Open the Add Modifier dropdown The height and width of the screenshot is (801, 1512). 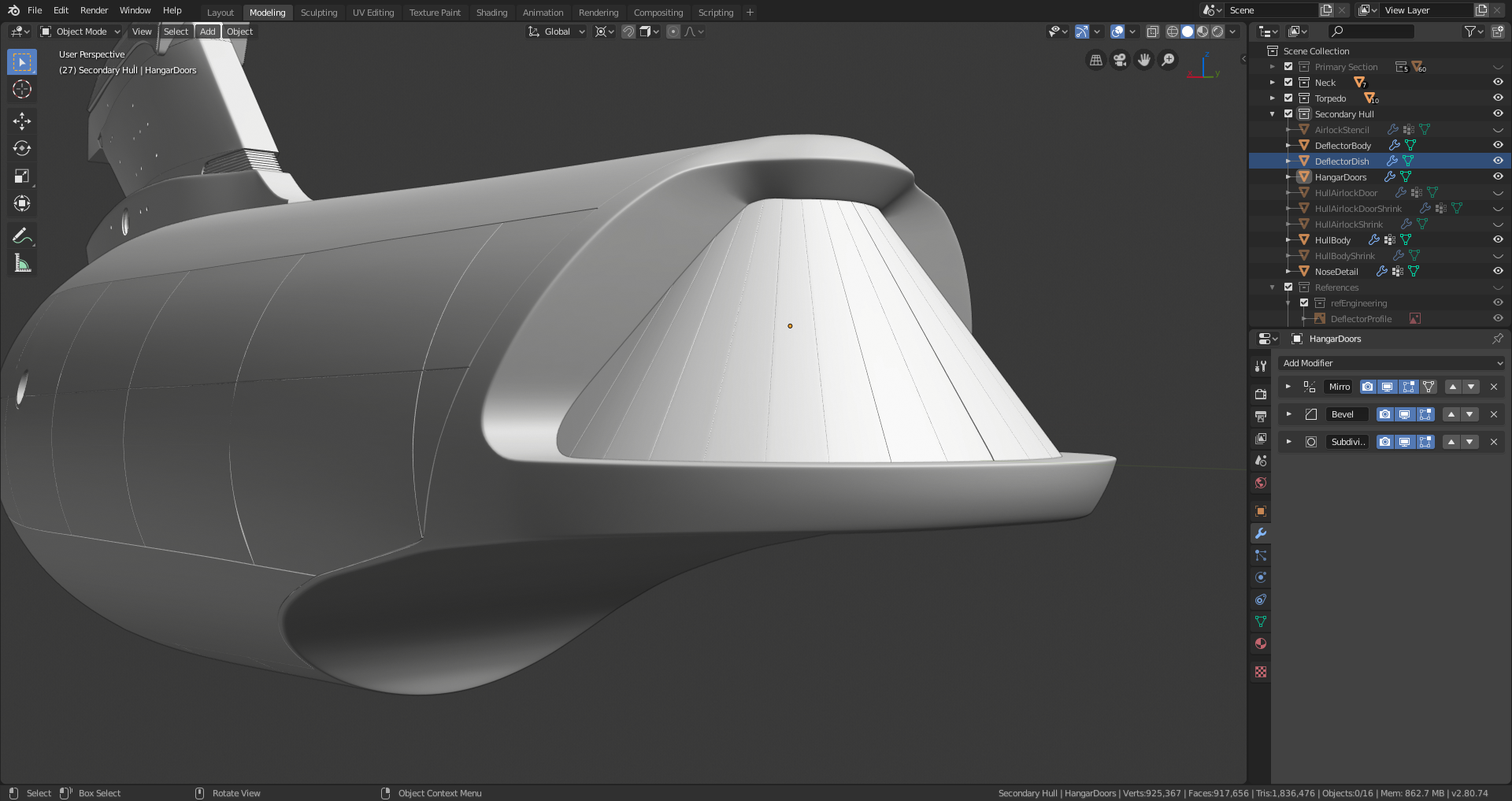point(1391,363)
